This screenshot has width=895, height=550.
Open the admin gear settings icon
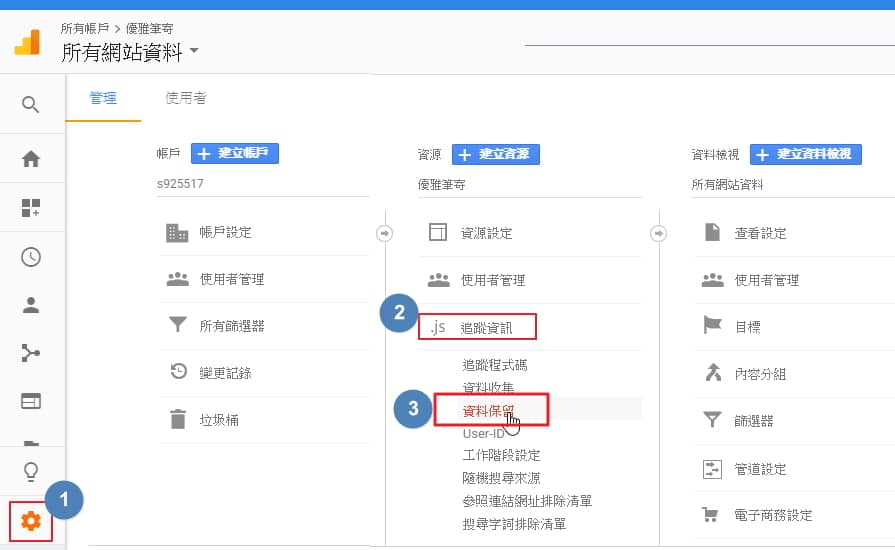pyautogui.click(x=31, y=521)
